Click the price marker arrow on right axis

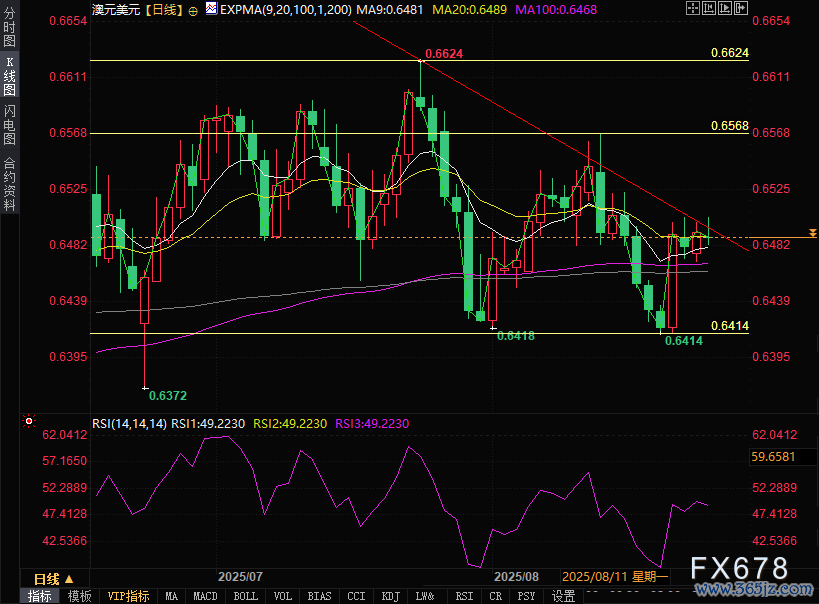(812, 233)
